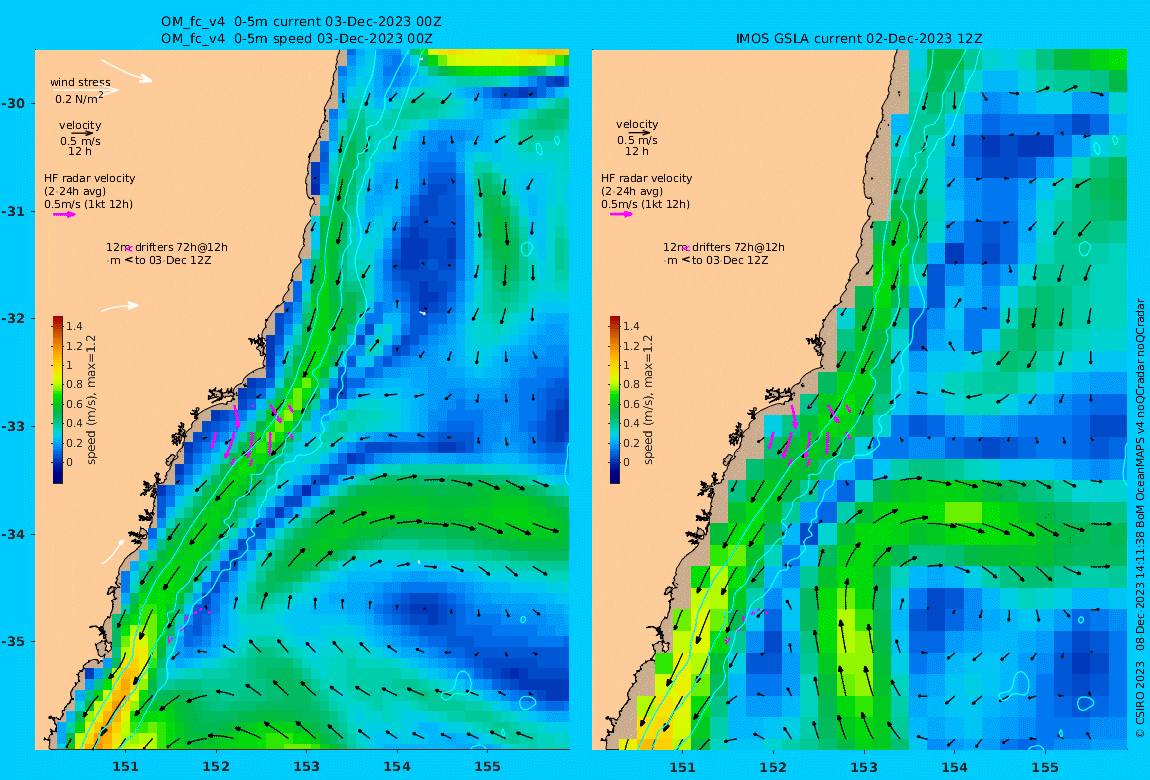This screenshot has width=1150, height=780.
Task: Click the -31 latitude axis label
Action: tap(15, 212)
